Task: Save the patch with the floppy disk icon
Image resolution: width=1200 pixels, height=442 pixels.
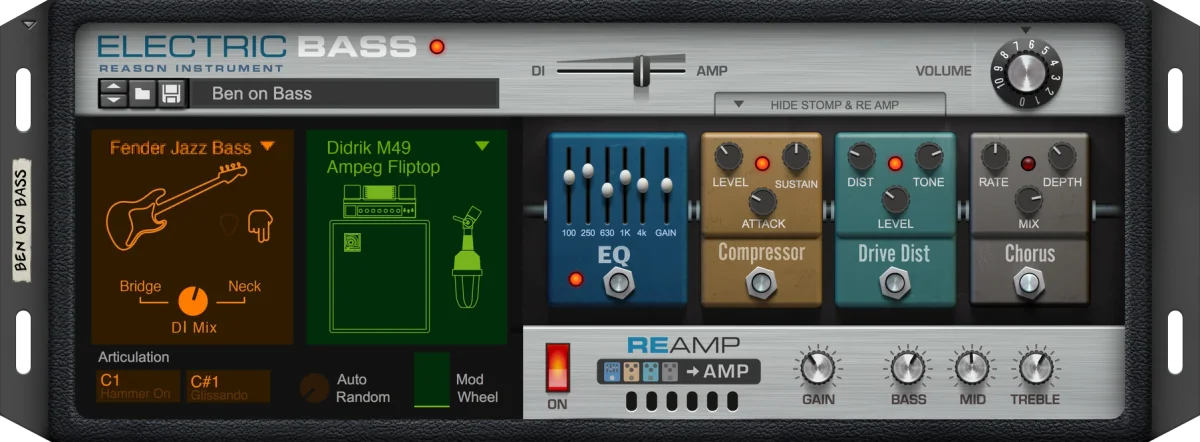Action: click(x=171, y=94)
